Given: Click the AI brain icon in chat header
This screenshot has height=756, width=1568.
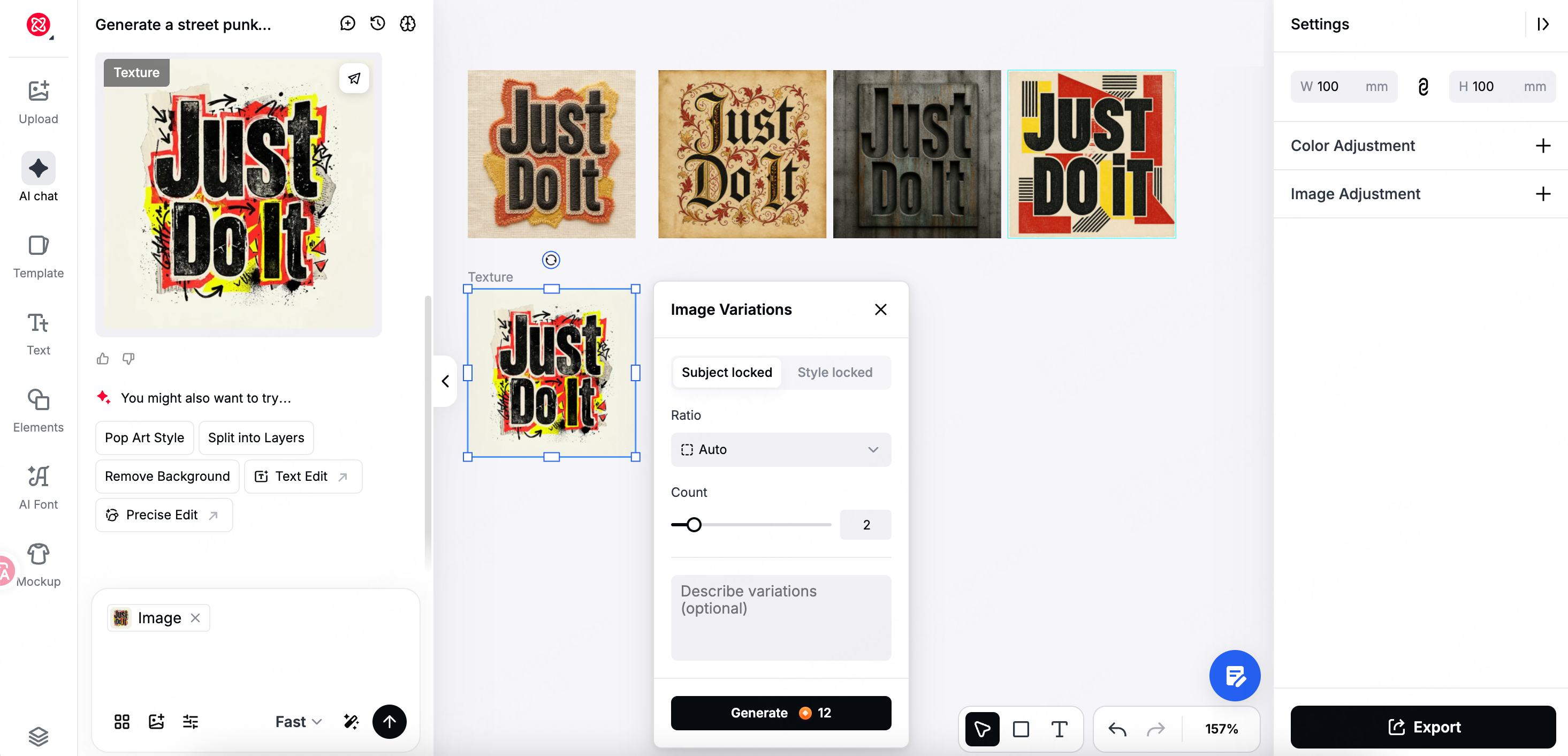Looking at the screenshot, I should (x=408, y=24).
